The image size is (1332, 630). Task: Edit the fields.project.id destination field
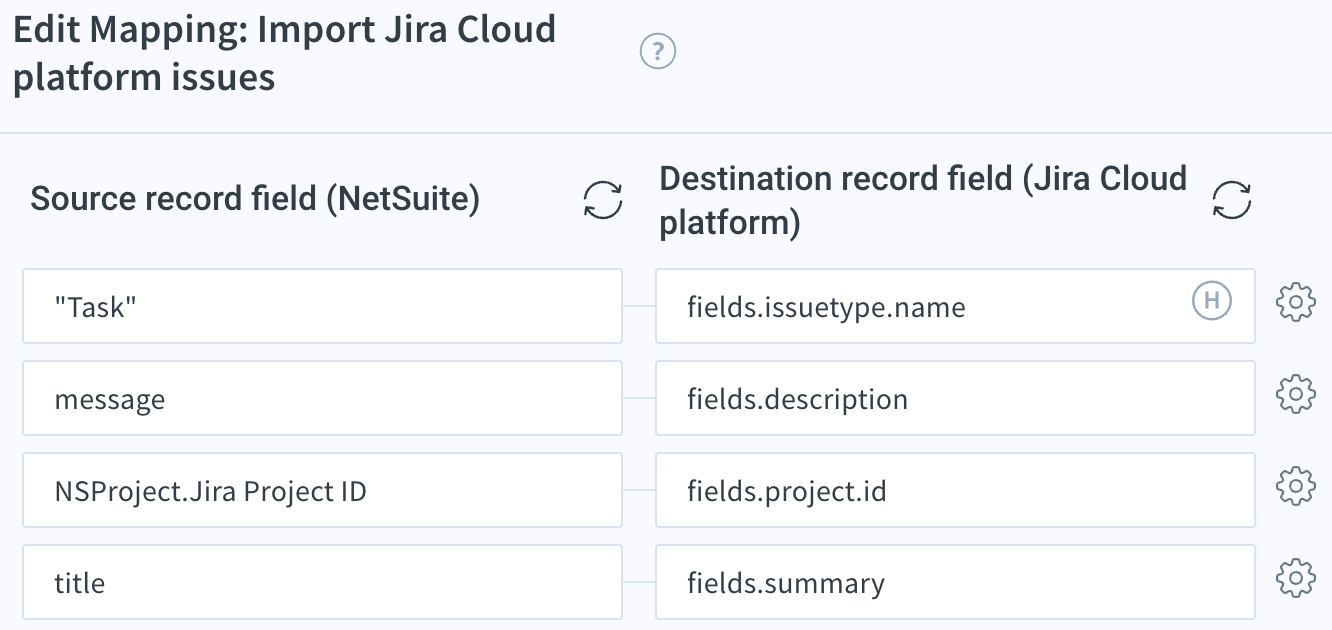[x=955, y=490]
